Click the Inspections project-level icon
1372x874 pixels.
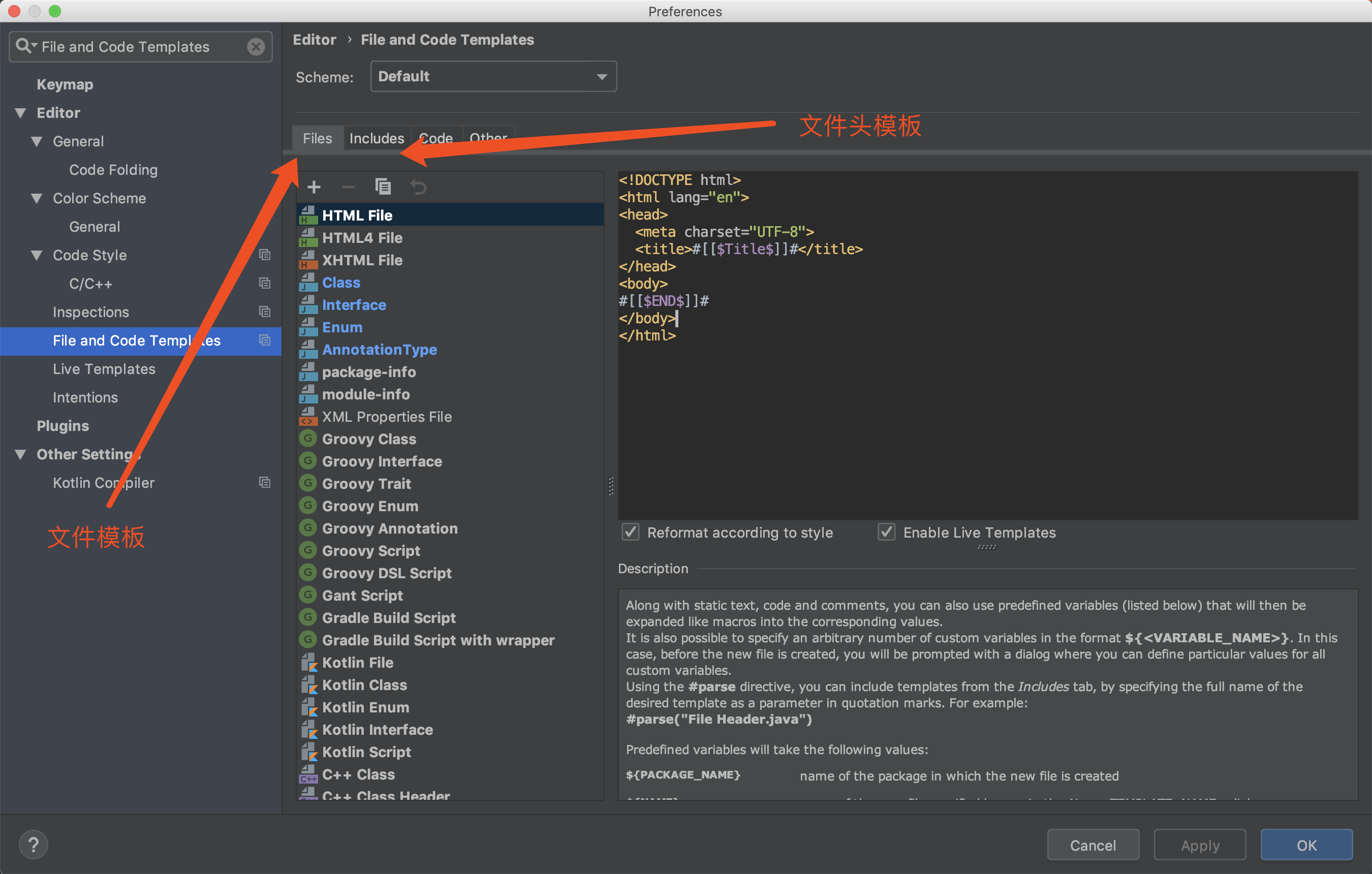(264, 311)
